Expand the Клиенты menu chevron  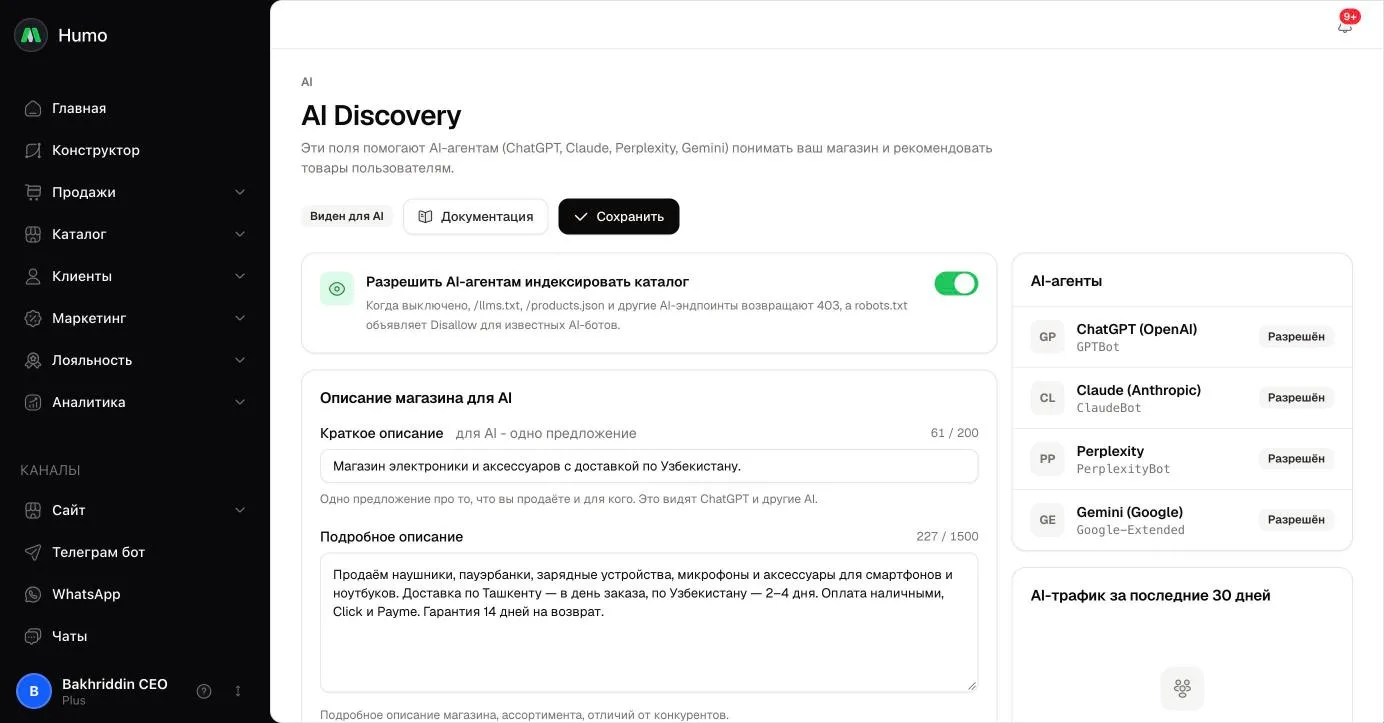click(240, 276)
